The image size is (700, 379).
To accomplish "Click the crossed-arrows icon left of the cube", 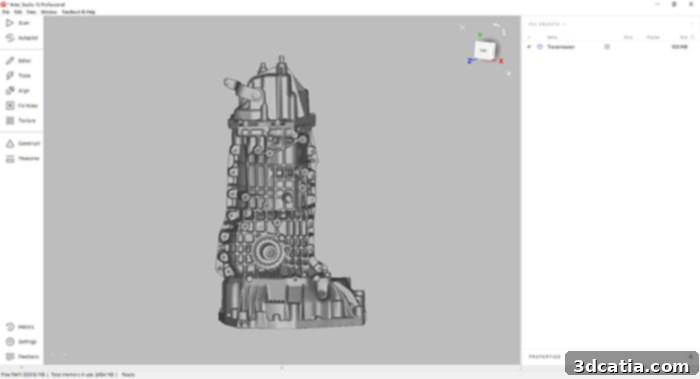I will click(462, 28).
